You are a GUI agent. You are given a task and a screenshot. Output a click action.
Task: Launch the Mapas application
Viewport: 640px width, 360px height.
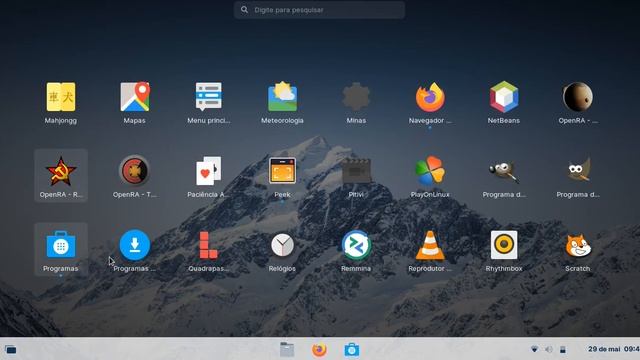pyautogui.click(x=135, y=97)
